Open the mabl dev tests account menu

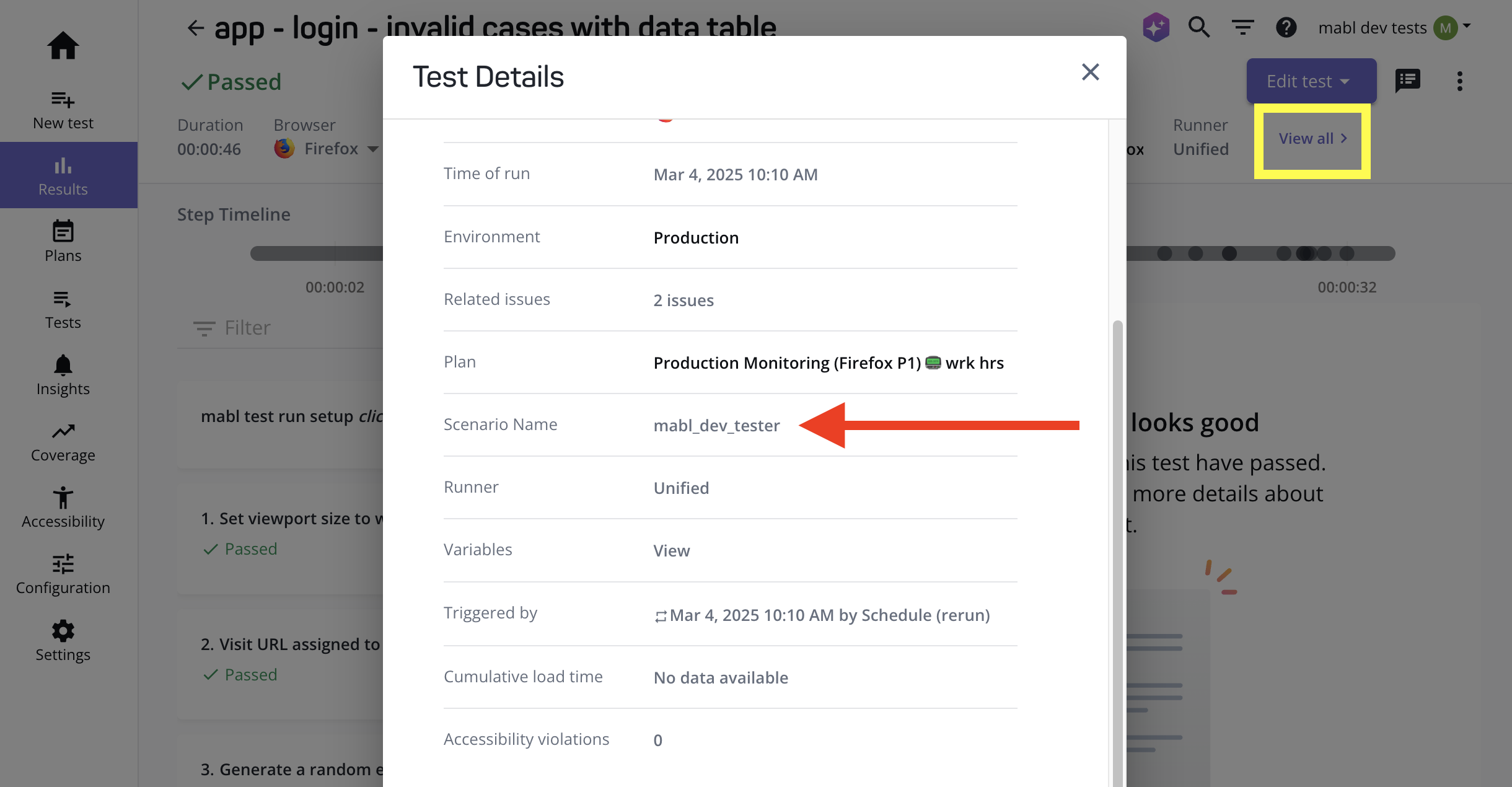[x=1394, y=27]
